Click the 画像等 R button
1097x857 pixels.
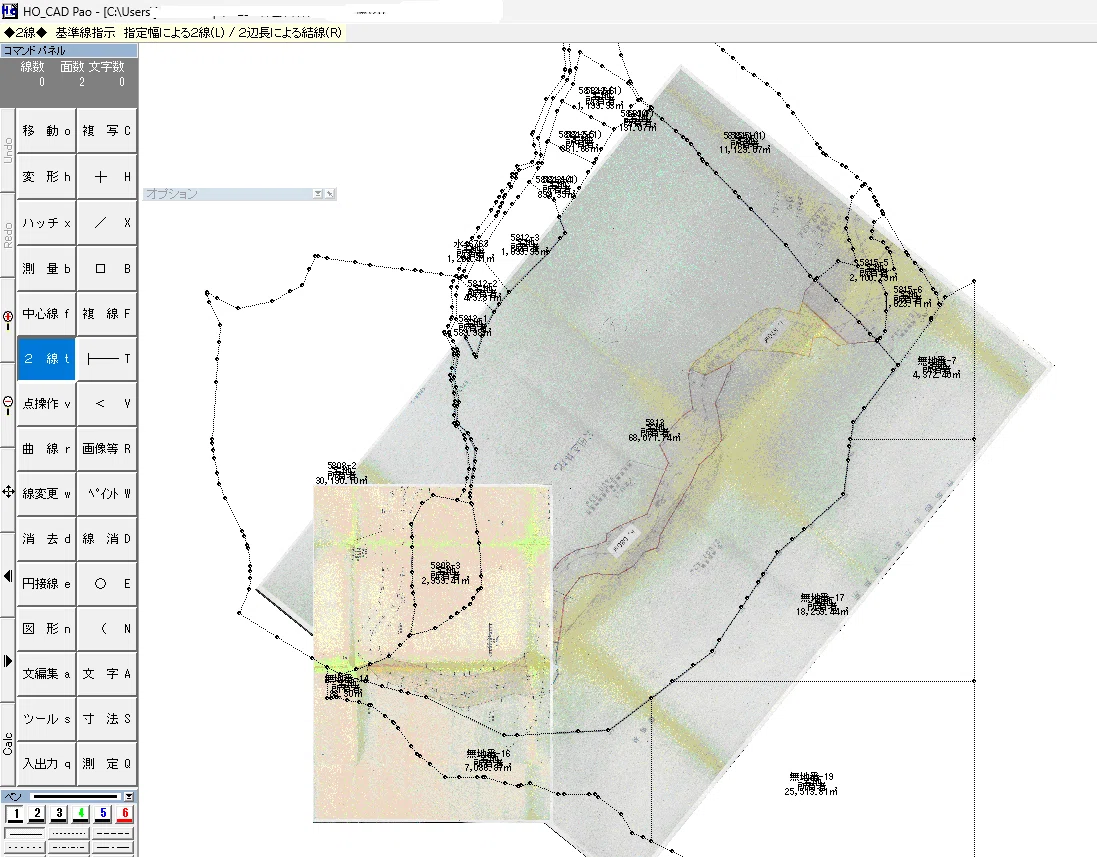(106, 448)
